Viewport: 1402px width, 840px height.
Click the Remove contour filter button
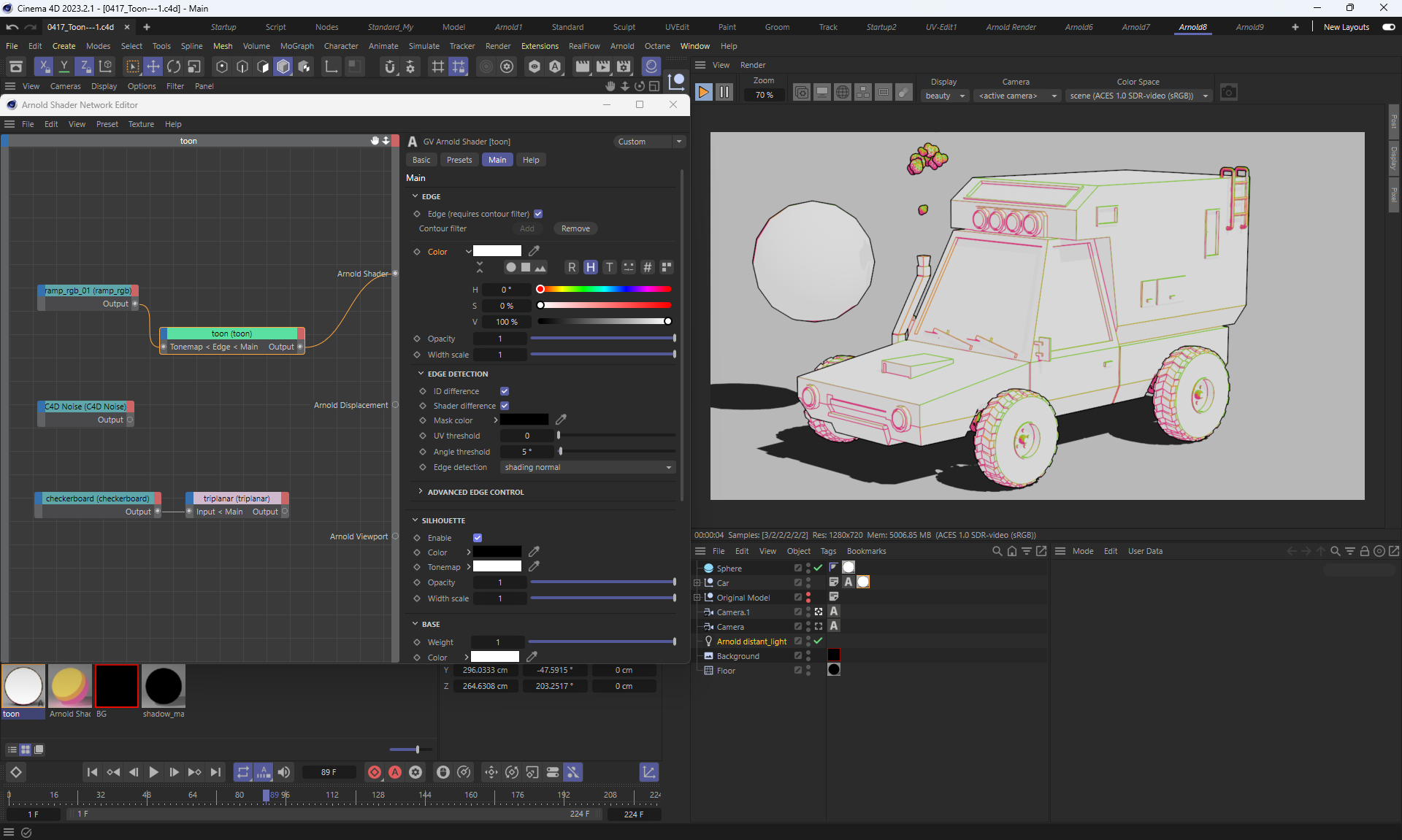click(x=575, y=228)
